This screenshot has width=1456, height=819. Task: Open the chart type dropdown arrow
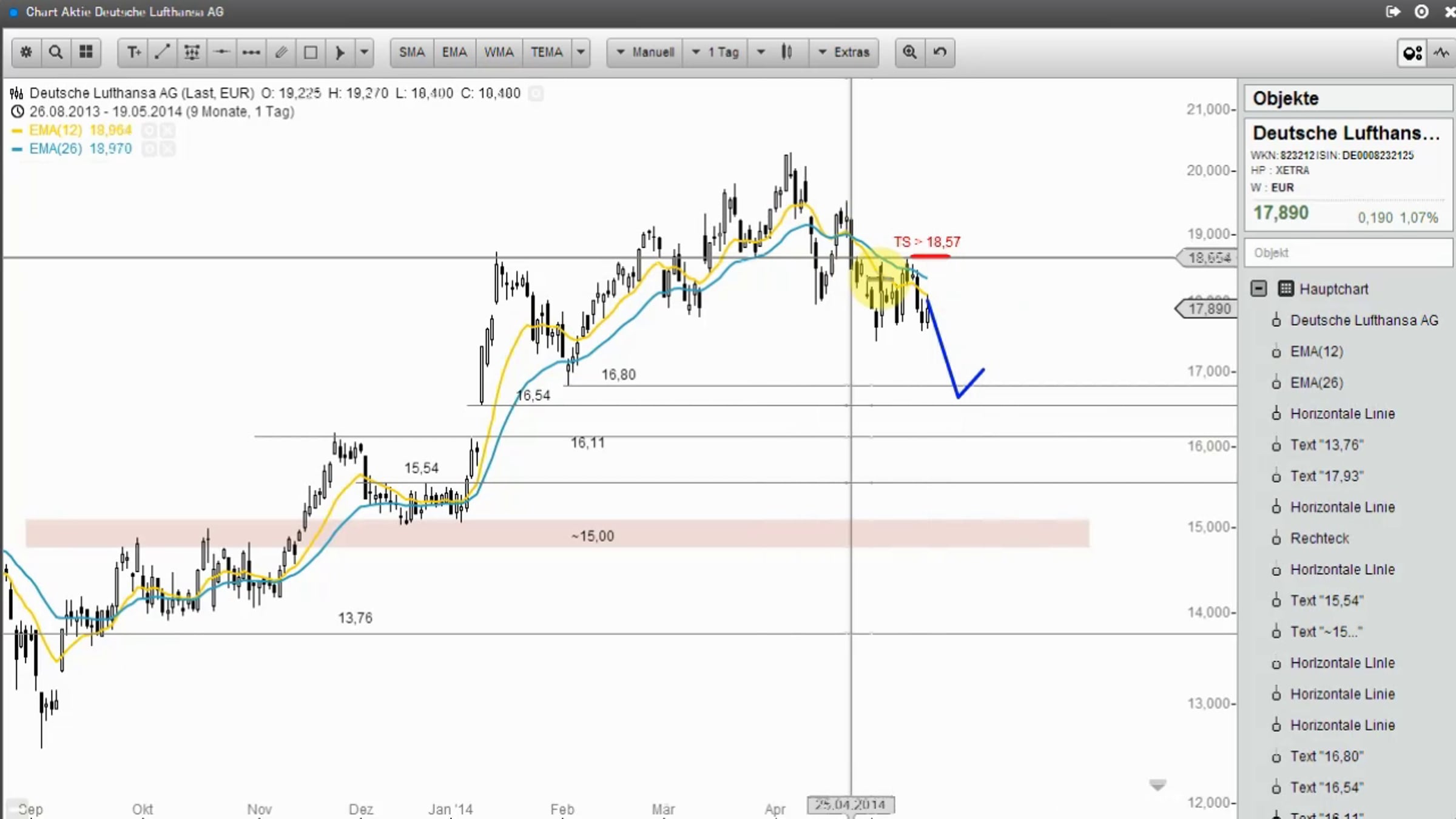pyautogui.click(x=761, y=52)
